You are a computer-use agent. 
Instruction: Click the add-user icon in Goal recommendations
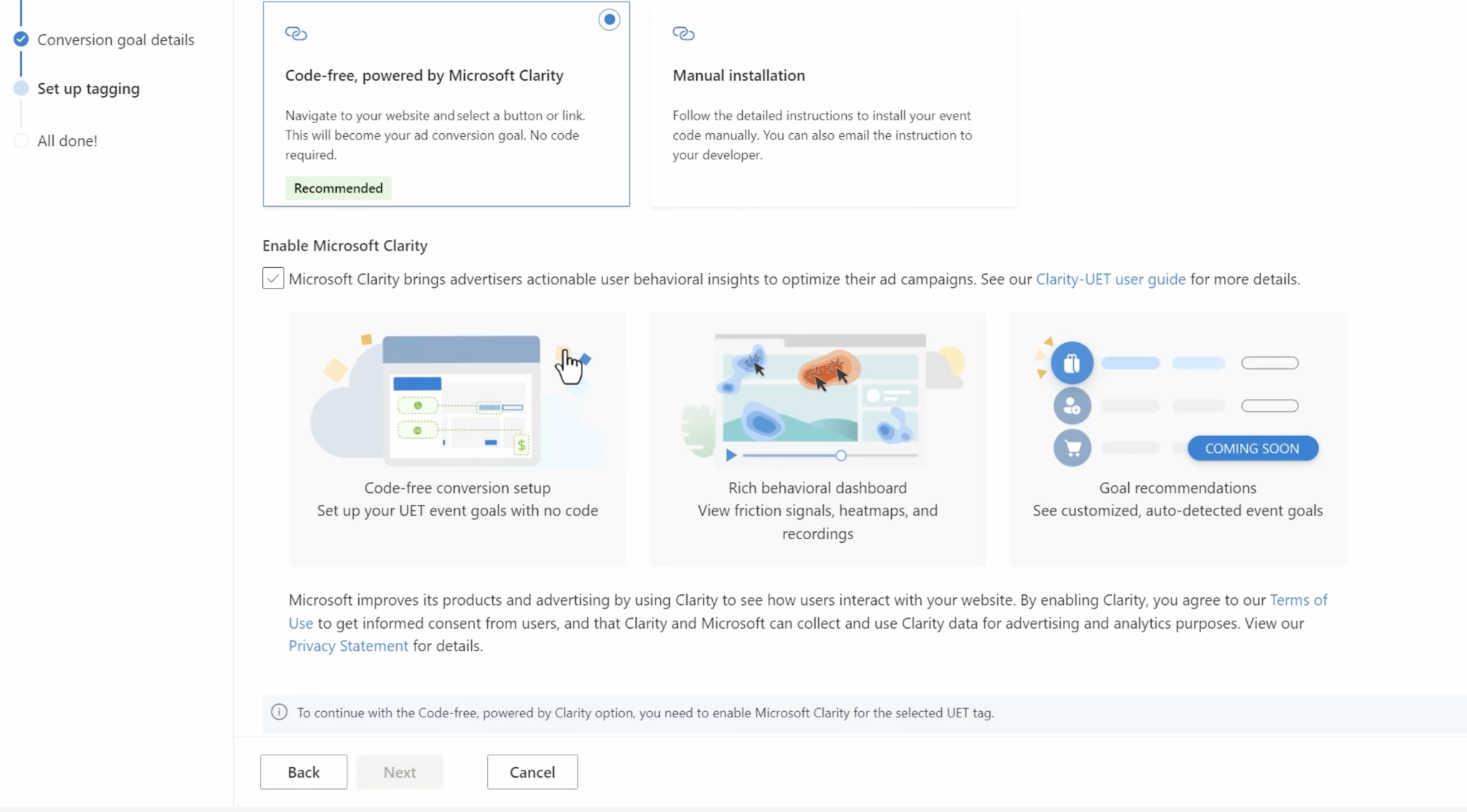1072,406
